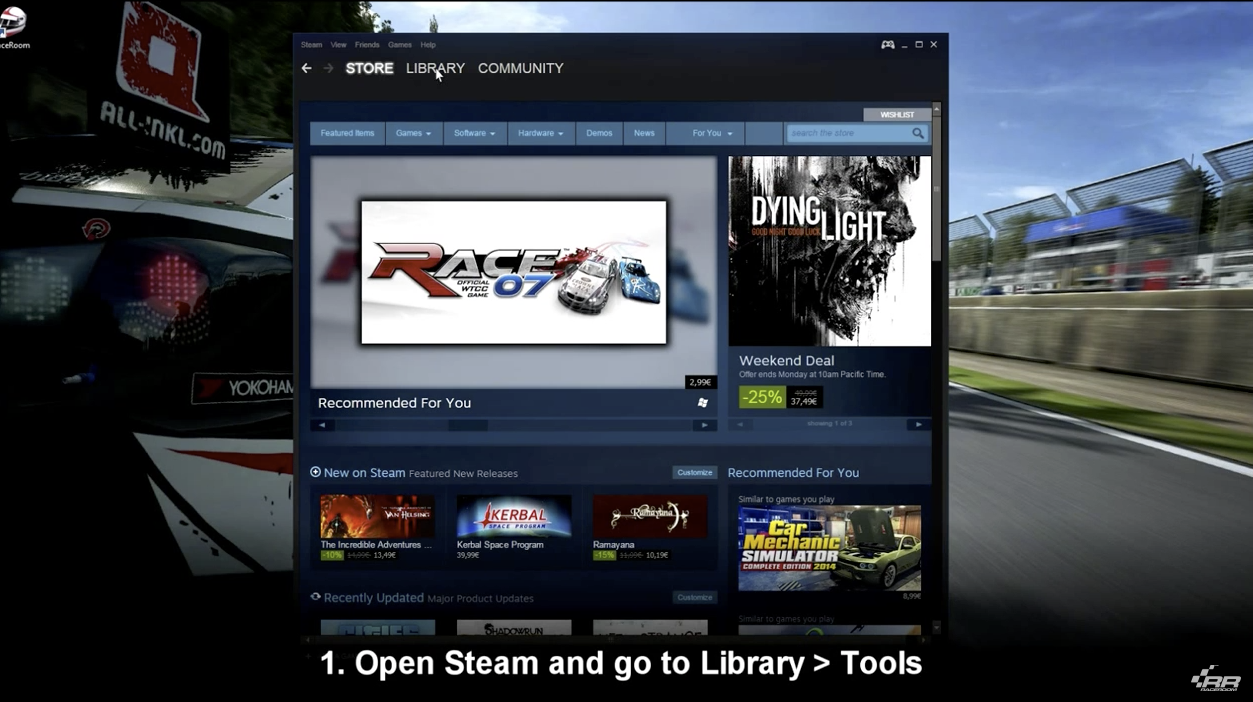Screen dimensions: 1253x702
Task: Click the -25% discount badge
Action: pyautogui.click(x=762, y=397)
